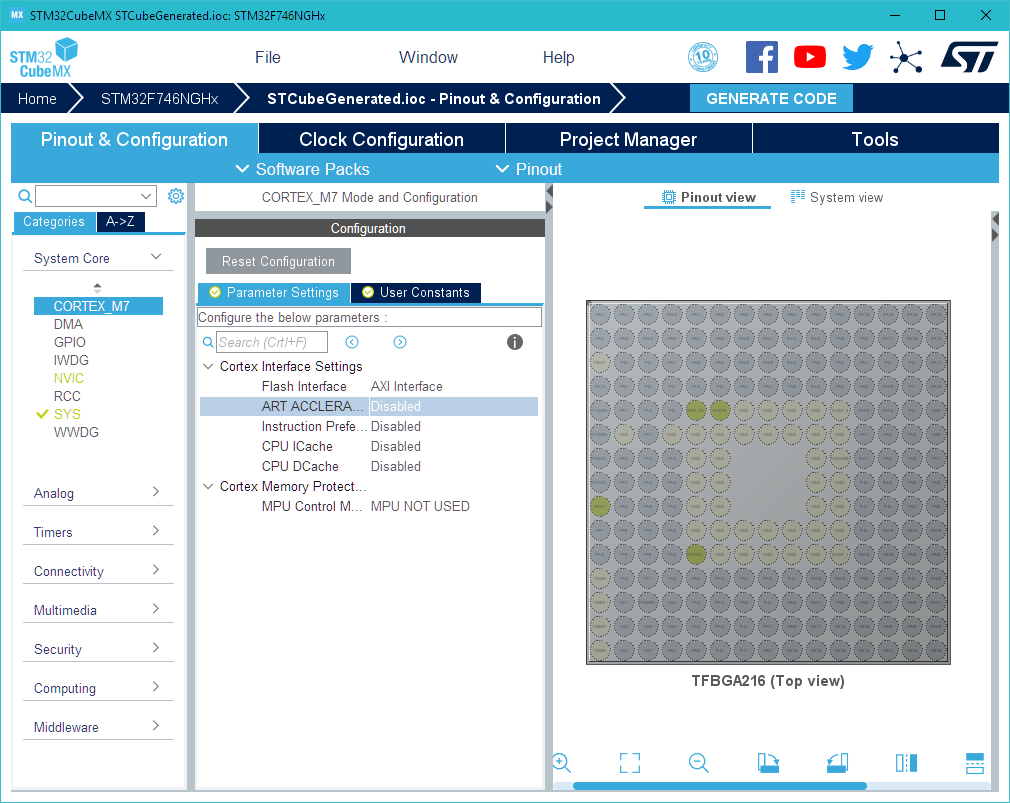
Task: Click the highlighted pin on chip's left edge
Action: (600, 506)
